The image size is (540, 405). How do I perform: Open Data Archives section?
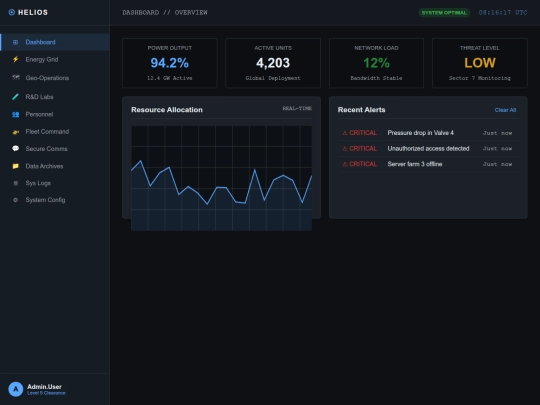[x=55, y=166]
